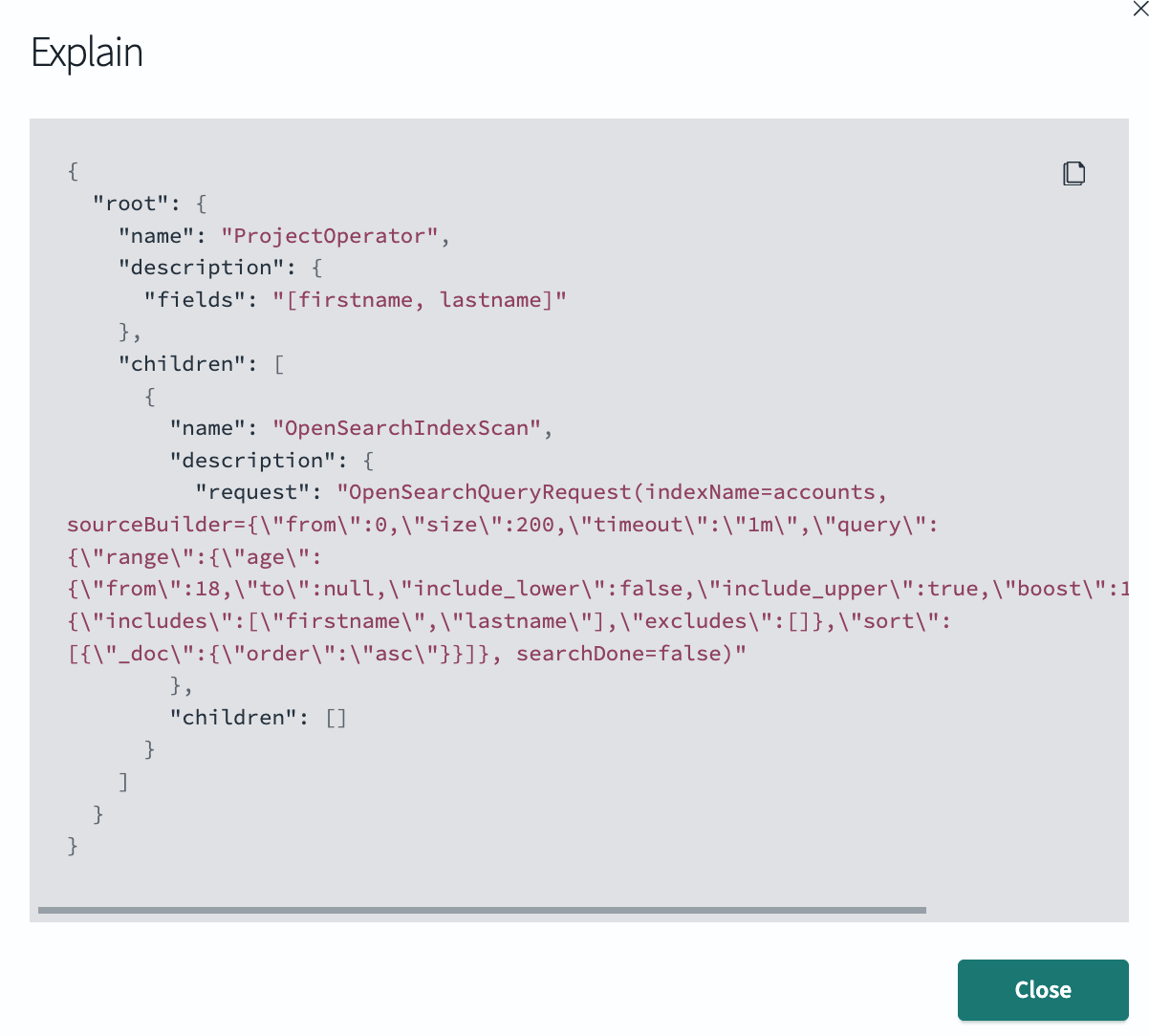Select the ProjectOperator name value
The image size is (1149, 1036).
click(332, 235)
